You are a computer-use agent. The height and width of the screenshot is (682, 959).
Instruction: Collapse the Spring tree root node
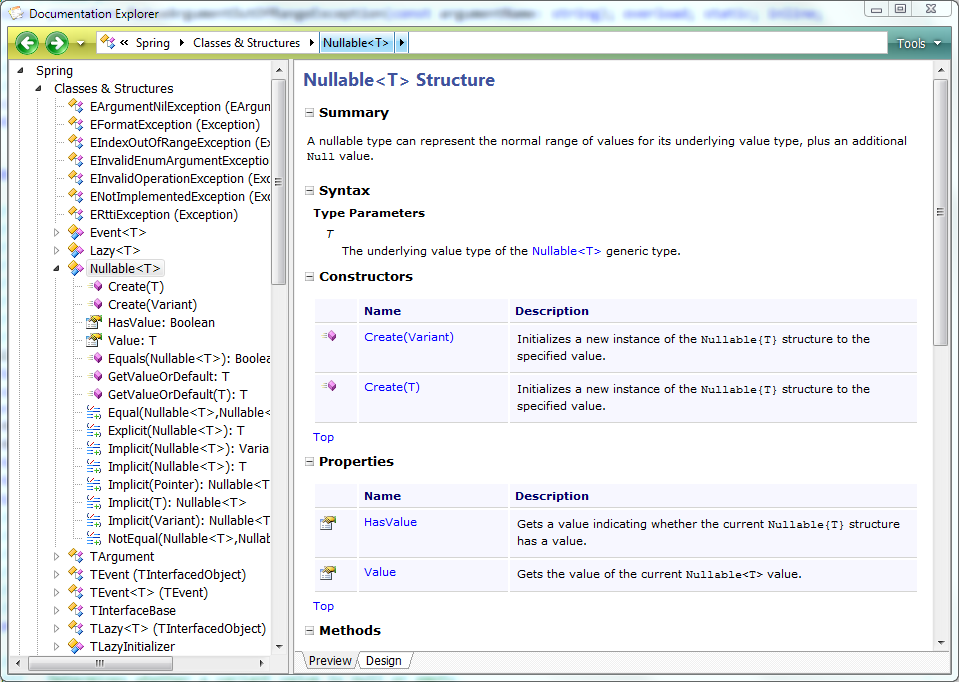(20, 71)
